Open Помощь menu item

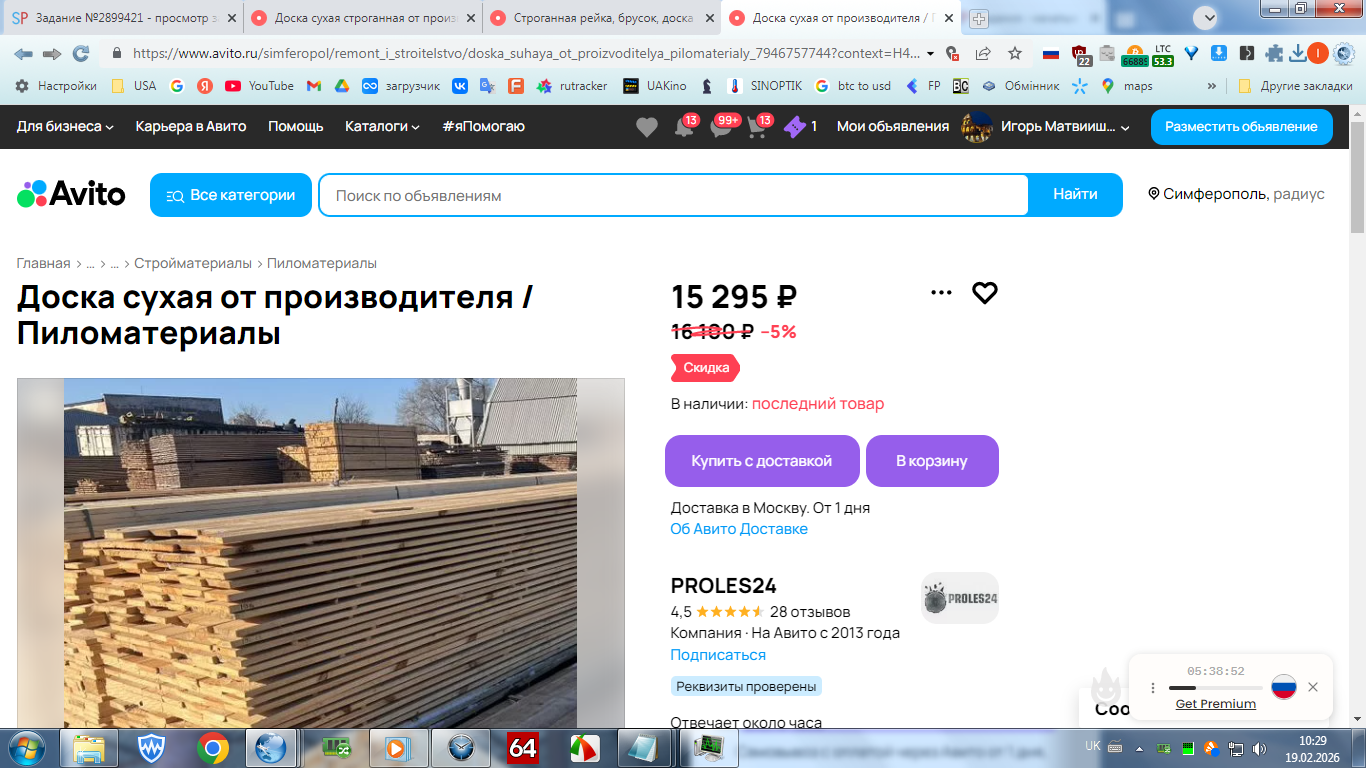point(296,127)
